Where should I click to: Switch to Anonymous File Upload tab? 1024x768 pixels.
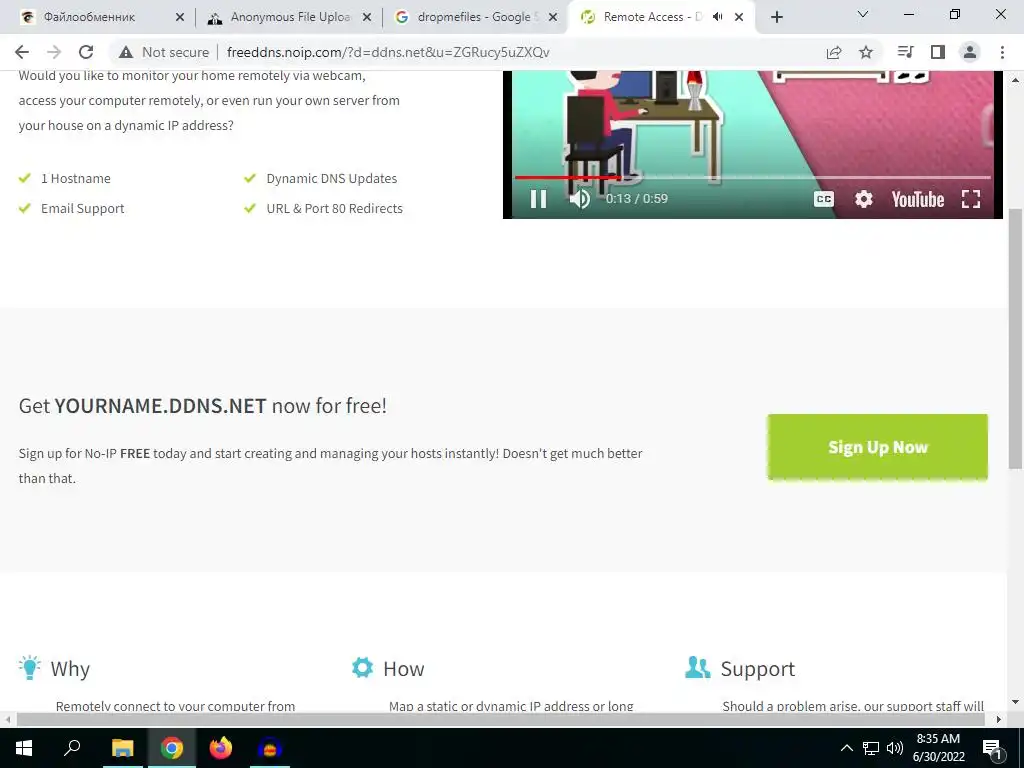[x=290, y=18]
